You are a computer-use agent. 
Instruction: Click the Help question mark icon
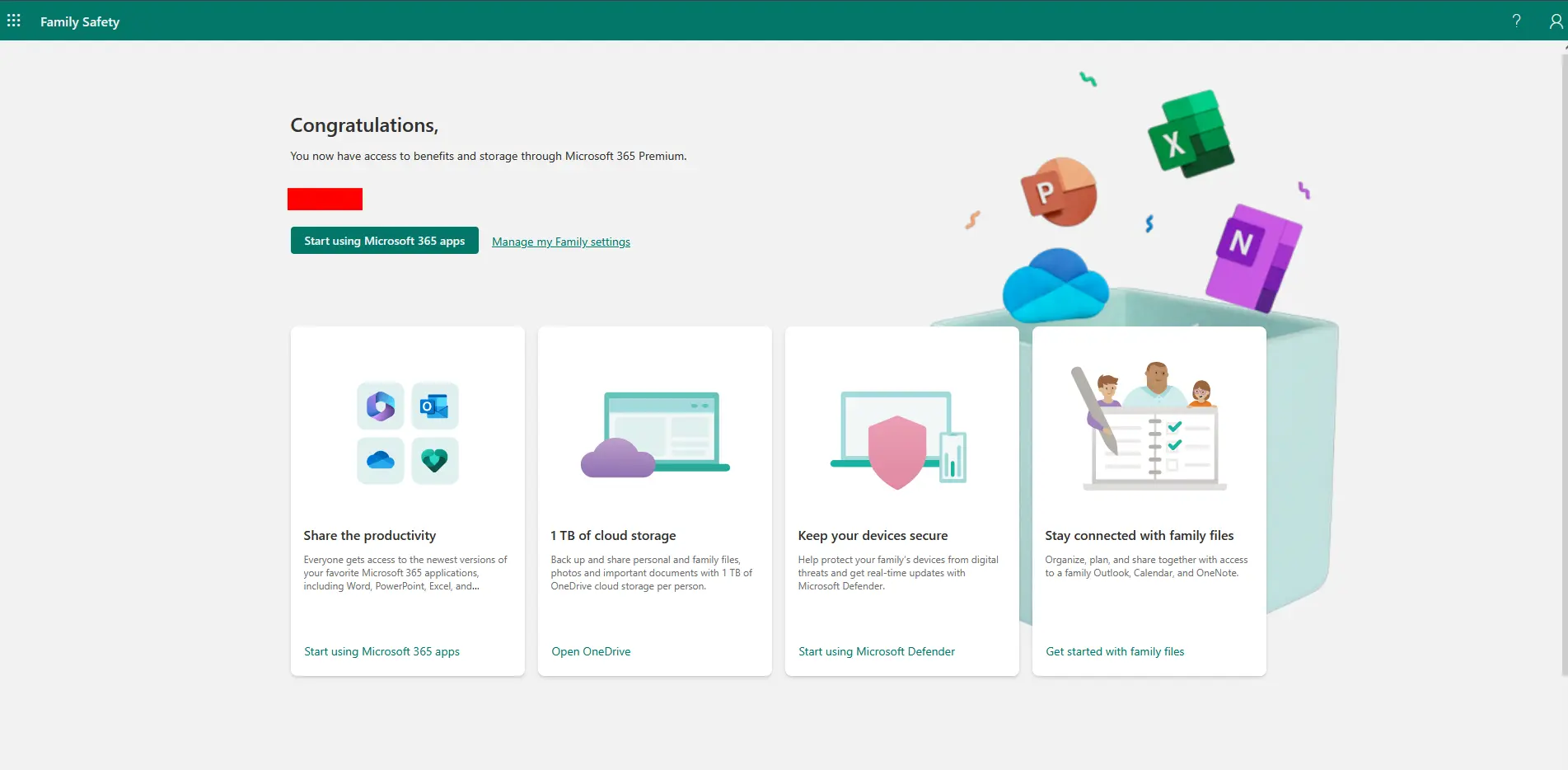[1516, 21]
